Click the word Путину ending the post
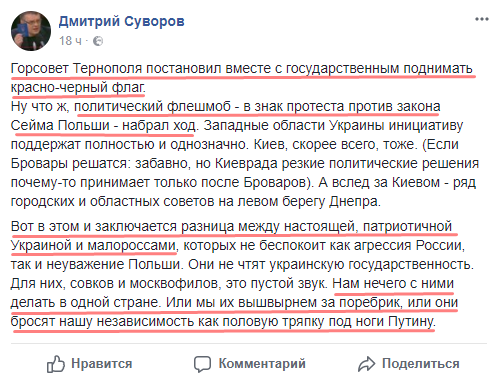The image size is (498, 382). [x=412, y=322]
